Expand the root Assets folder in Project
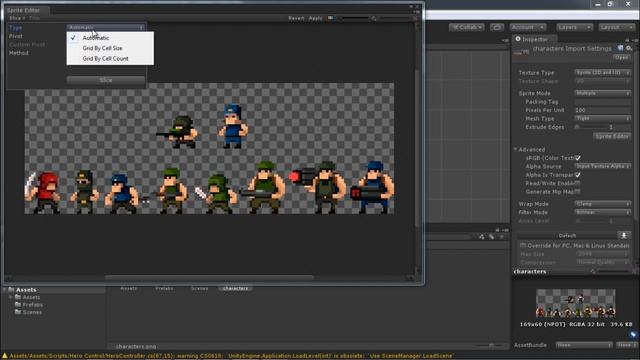This screenshot has height=360, width=640. (x=4, y=290)
